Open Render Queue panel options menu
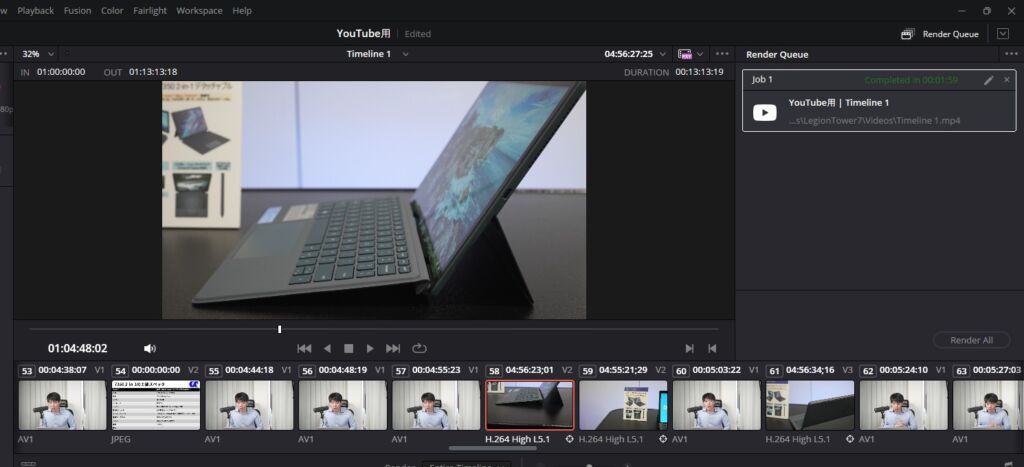The image size is (1024, 467). (1010, 54)
